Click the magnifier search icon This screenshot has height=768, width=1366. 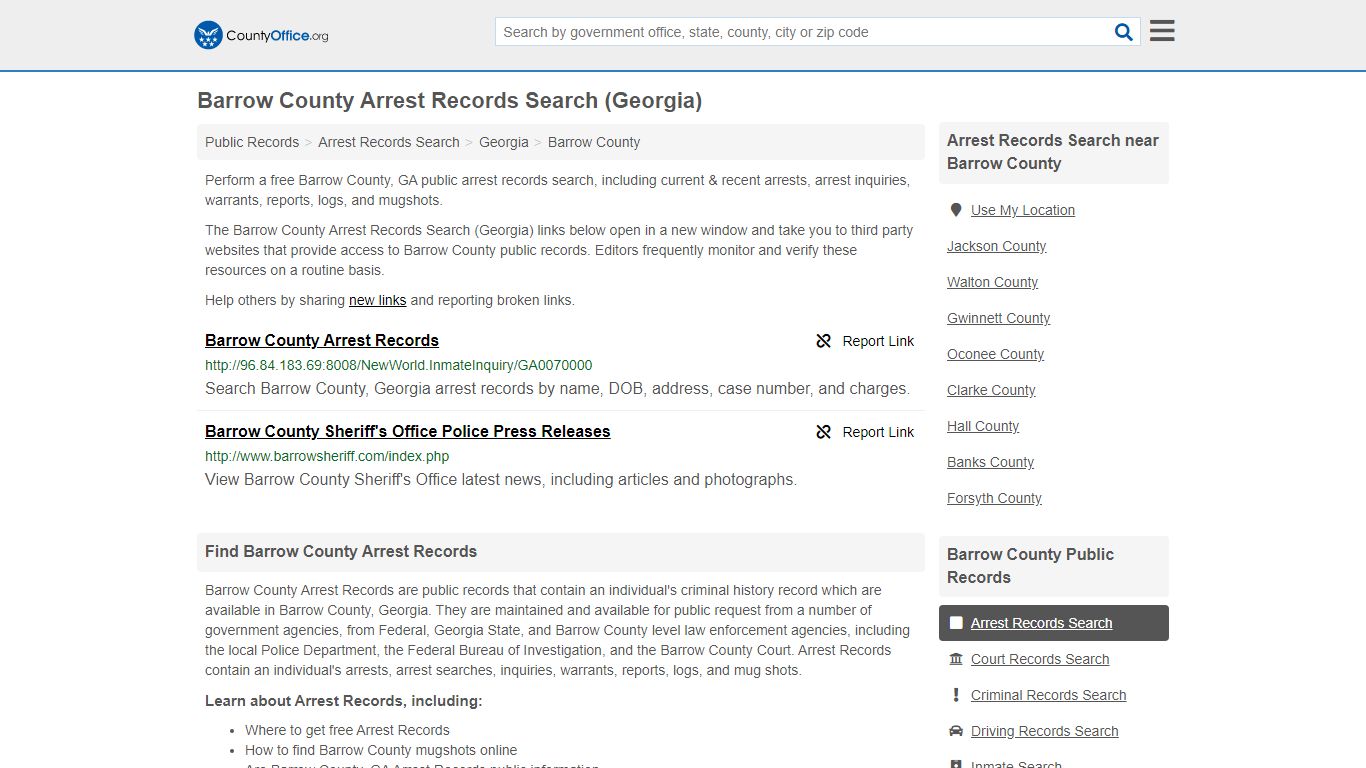1124,32
